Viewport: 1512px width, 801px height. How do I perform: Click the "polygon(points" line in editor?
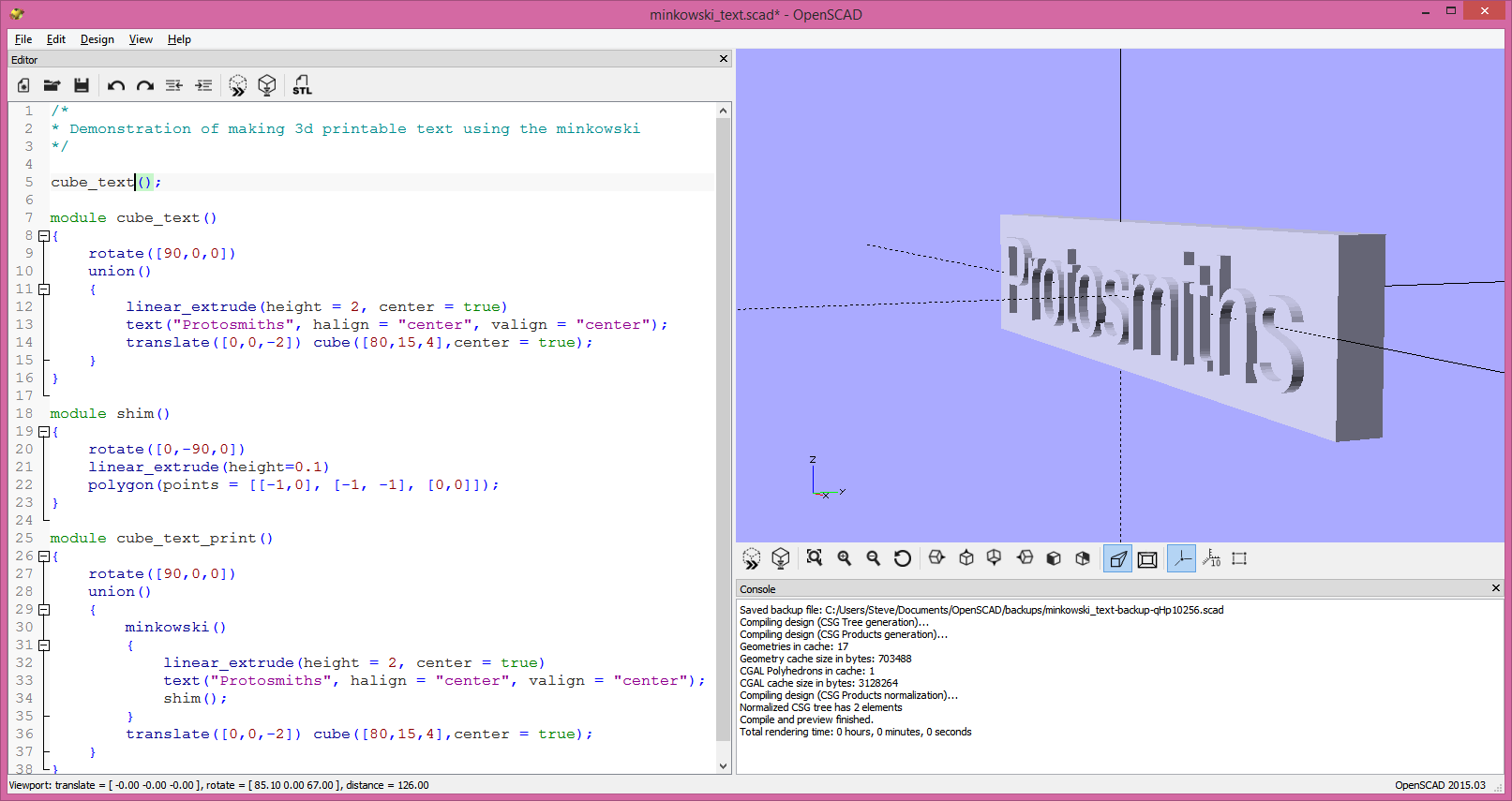[293, 484]
